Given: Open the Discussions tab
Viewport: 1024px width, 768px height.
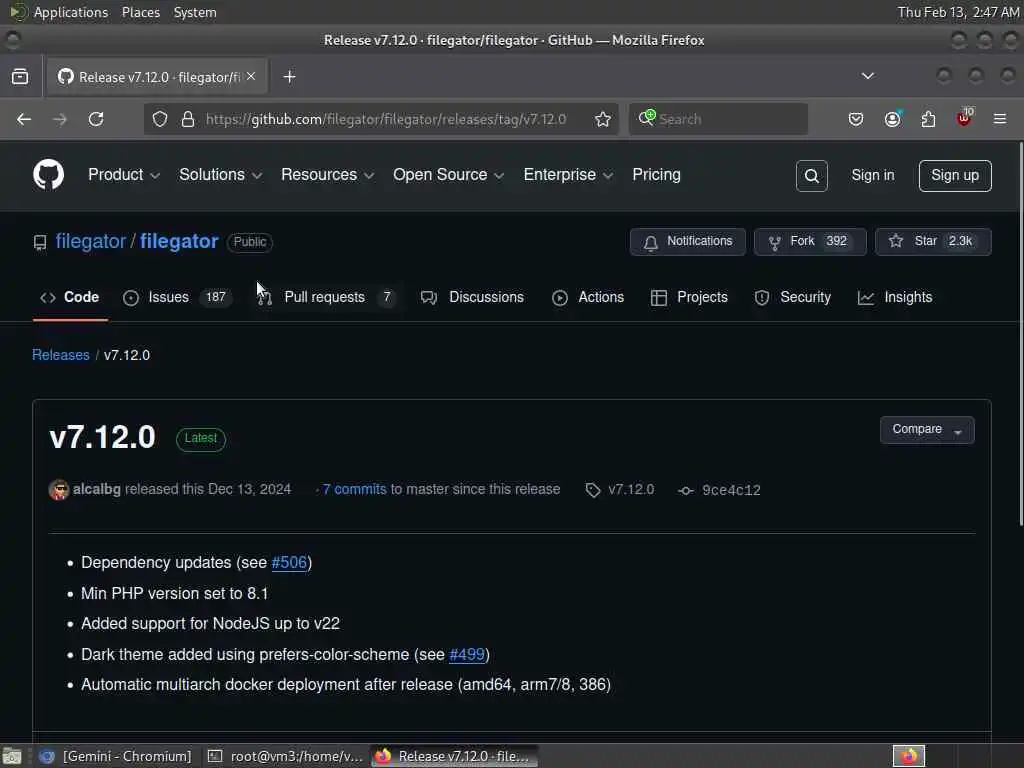Looking at the screenshot, I should [x=473, y=297].
